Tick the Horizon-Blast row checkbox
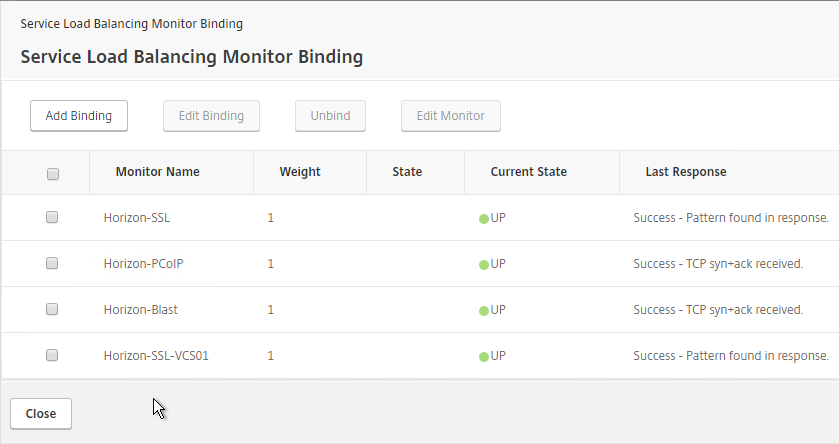This screenshot has width=839, height=444. click(x=52, y=309)
